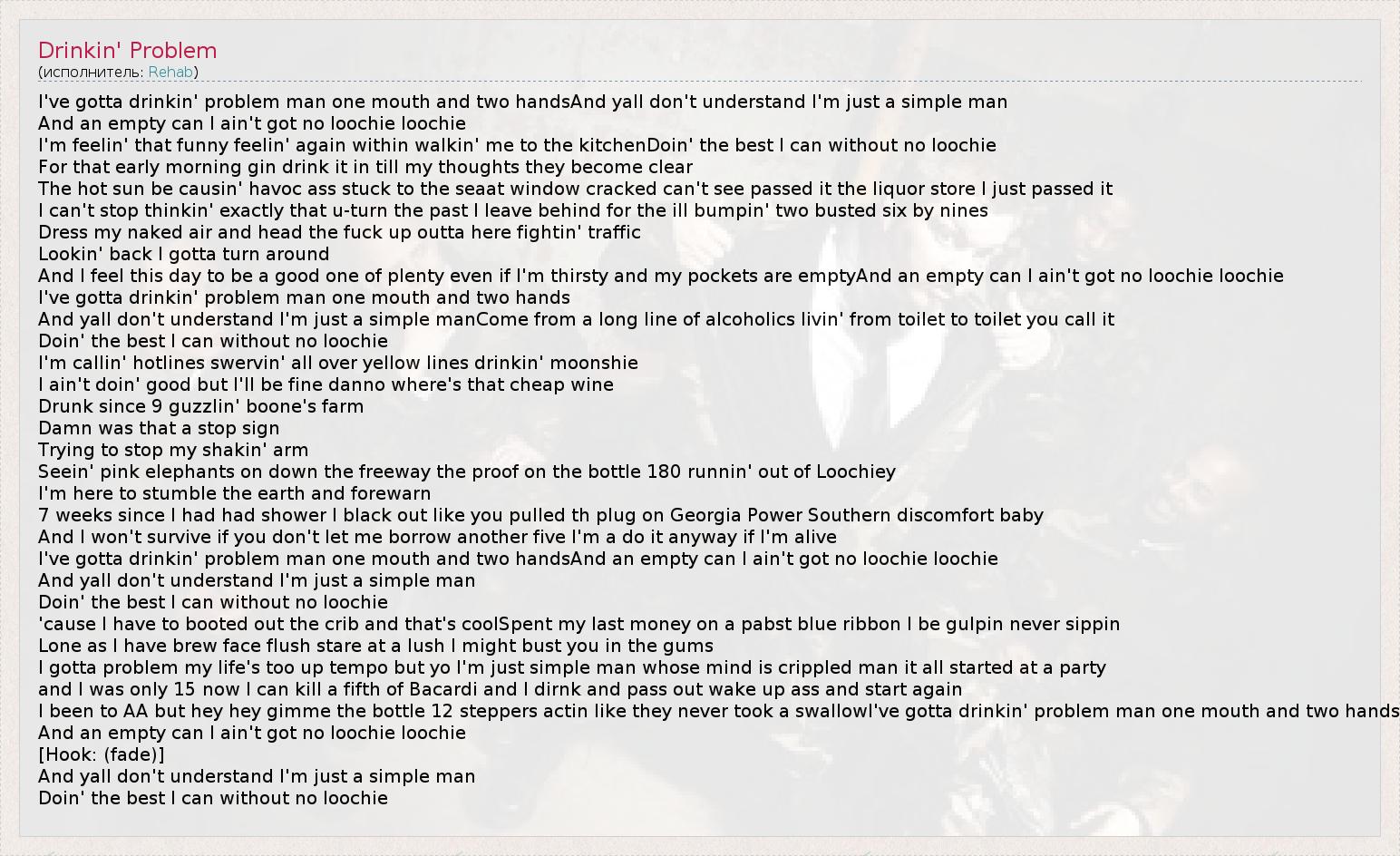Click the "Lone as I have brew face" line
Screen dimensions: 1400x856
coord(375,646)
